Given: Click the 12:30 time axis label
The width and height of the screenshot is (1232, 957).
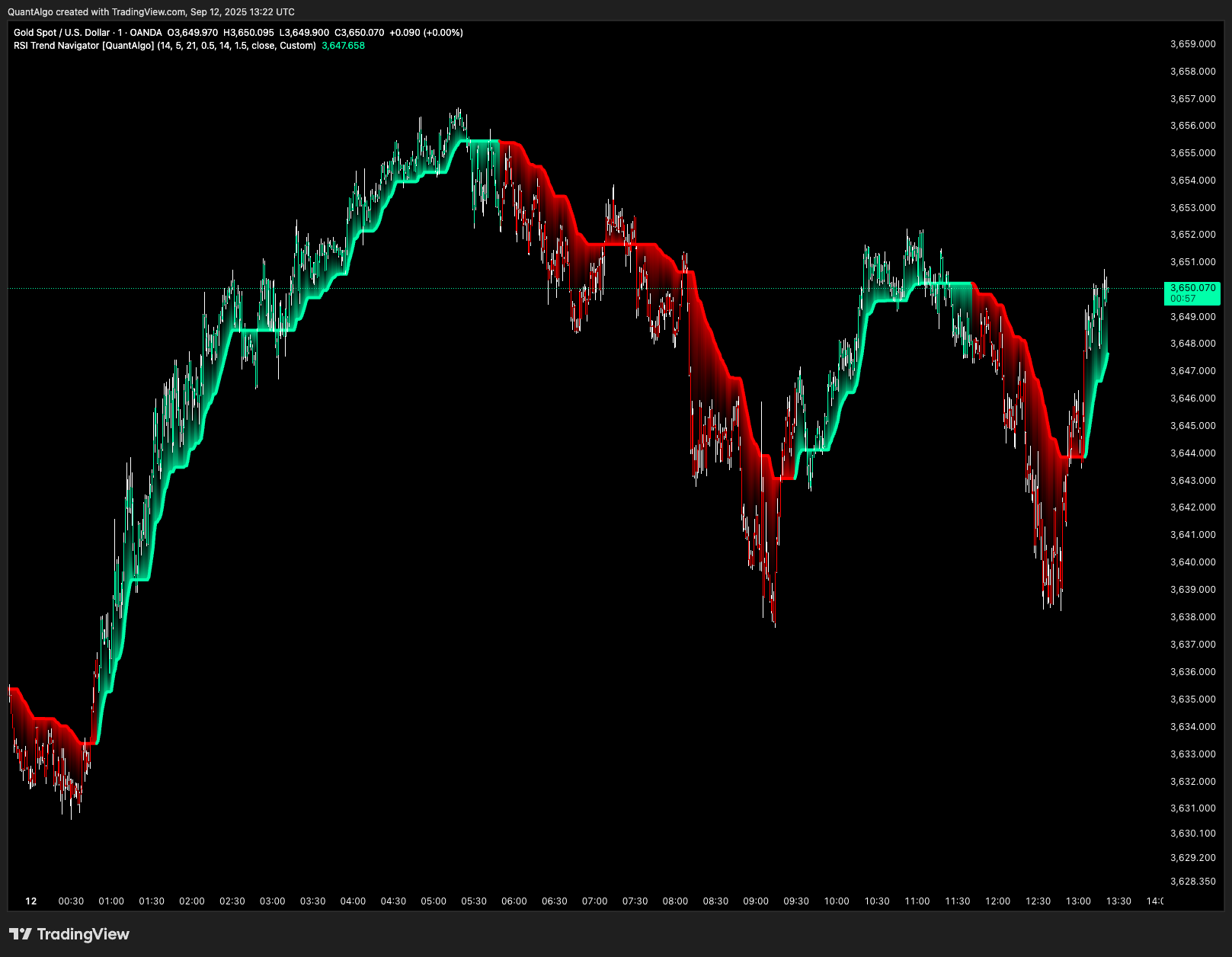Looking at the screenshot, I should coord(1038,901).
